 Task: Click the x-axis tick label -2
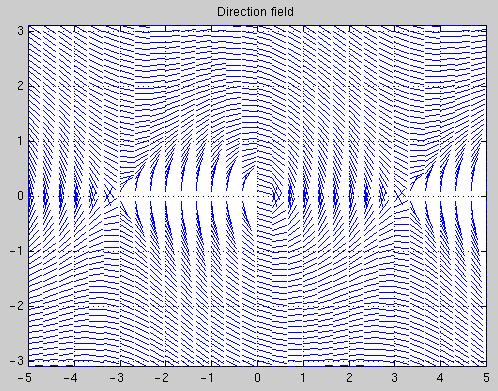(x=161, y=378)
